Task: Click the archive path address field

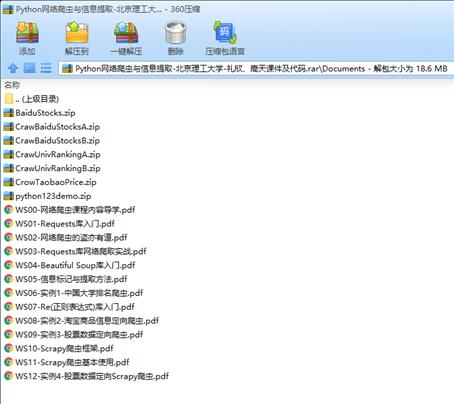Action: (256, 69)
